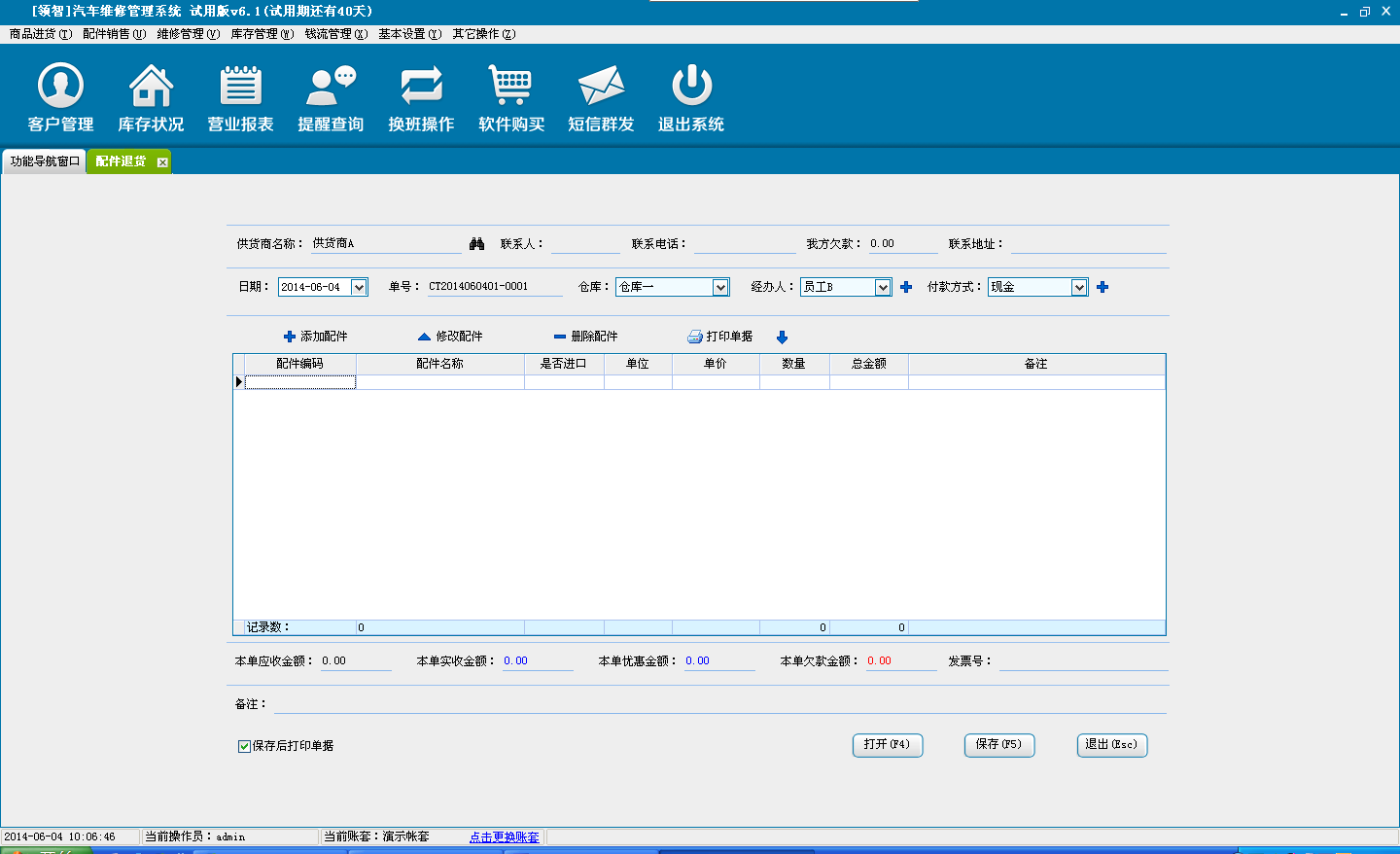1400x854 pixels.
Task: Click the 短信群发 envelope icon
Action: (601, 87)
